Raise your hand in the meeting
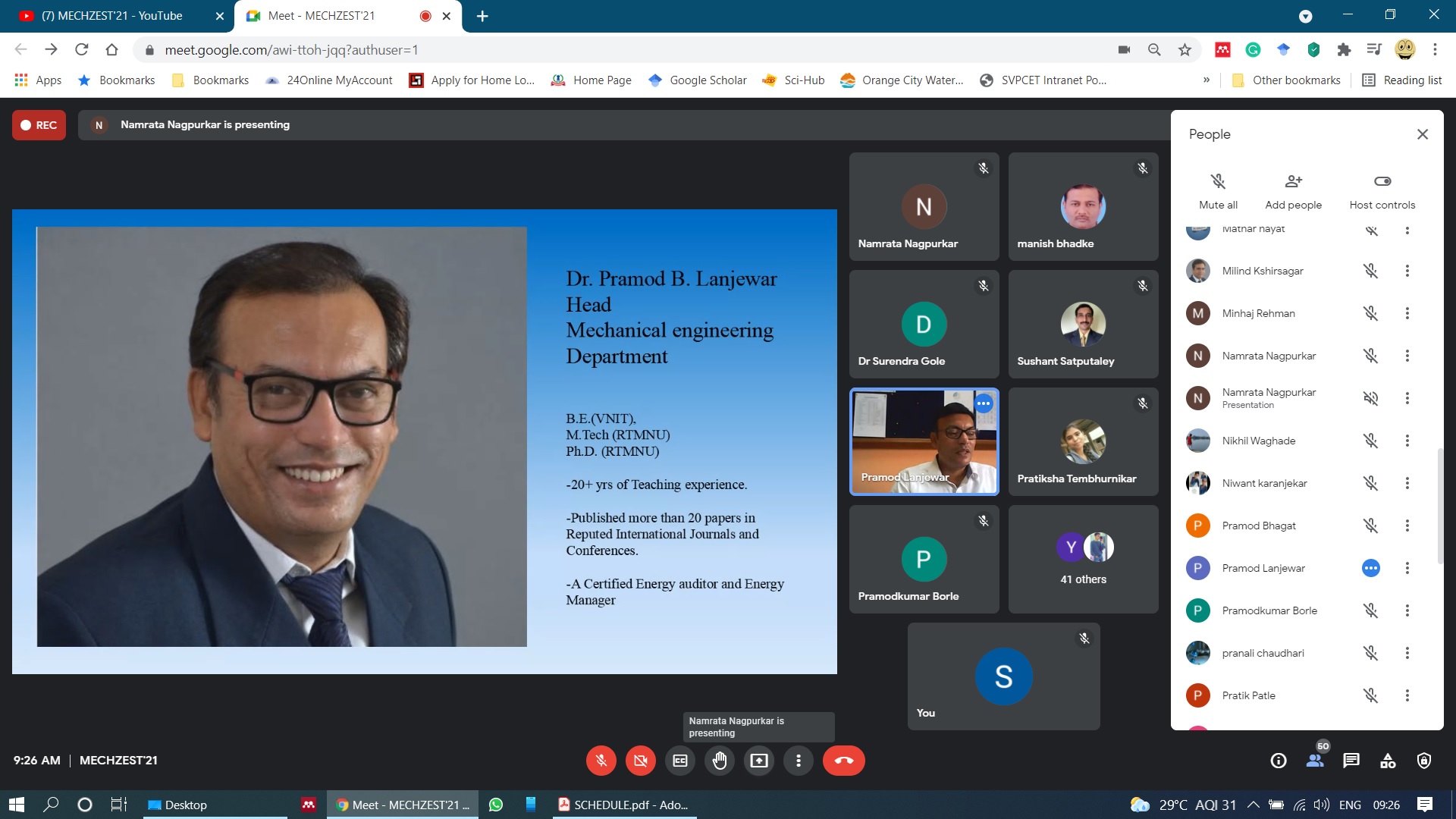1456x819 pixels. pos(720,761)
